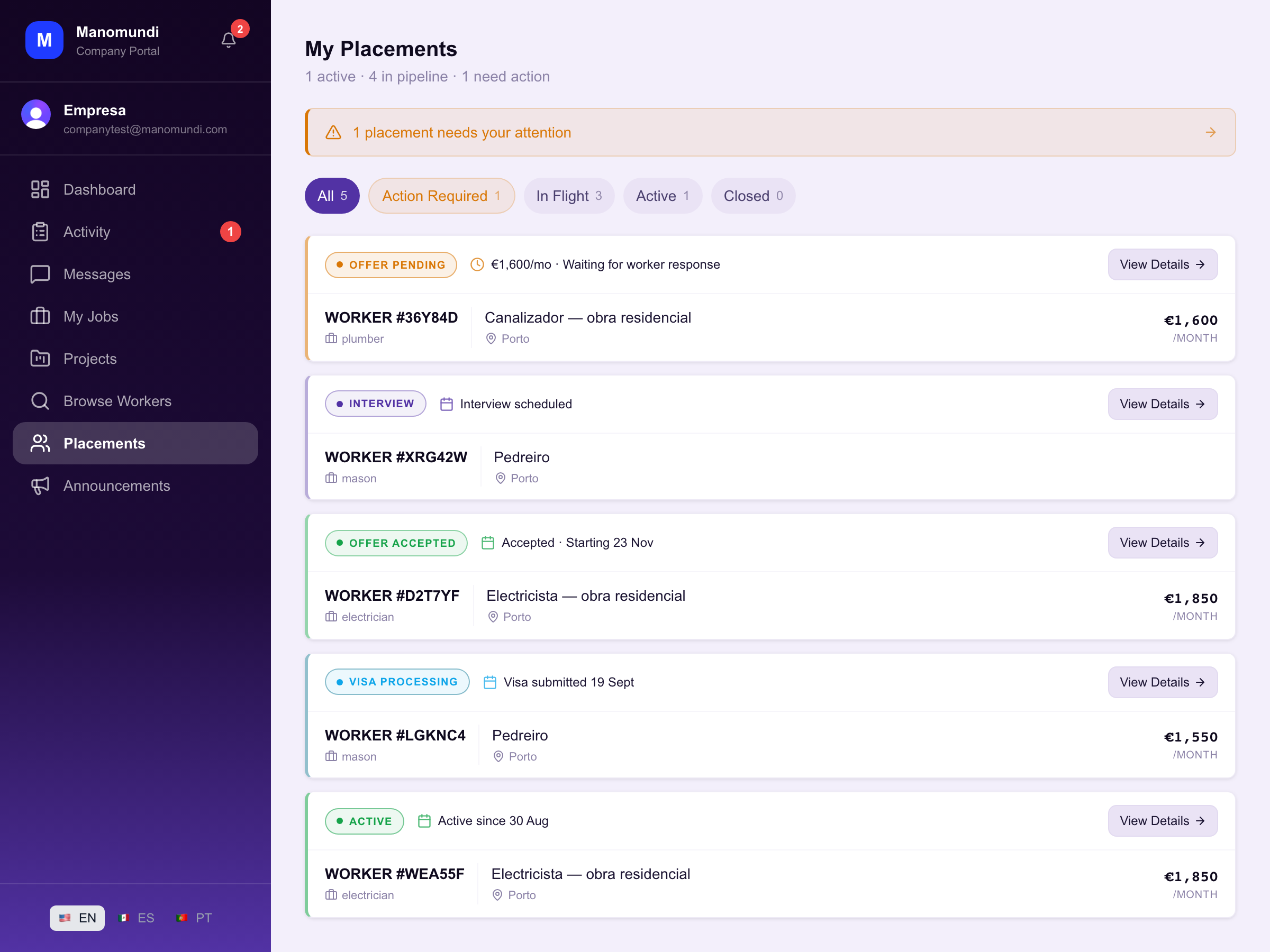Click the clock icon beside €1,600/mo
Viewport: 1270px width, 952px height.
click(477, 264)
